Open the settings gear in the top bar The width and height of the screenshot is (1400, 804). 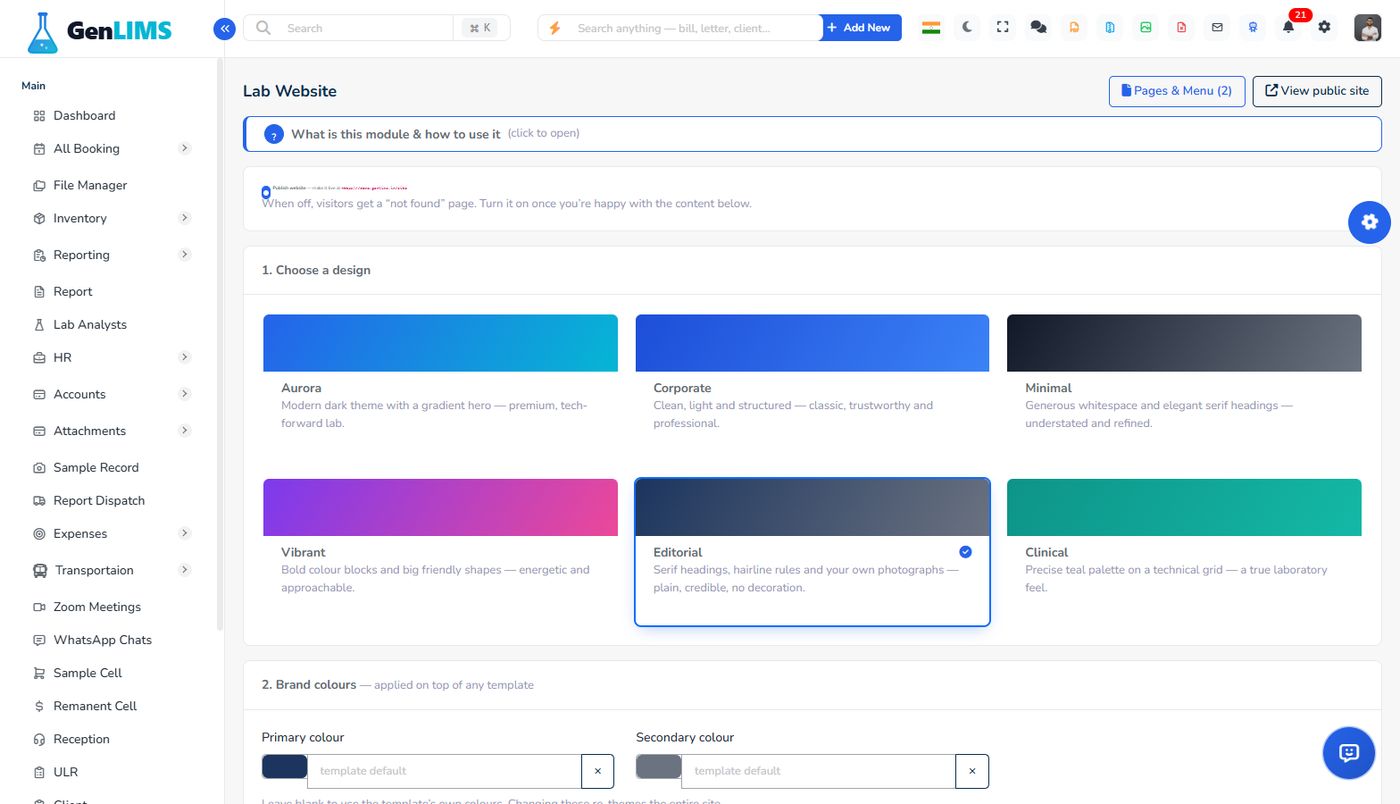(x=1324, y=28)
